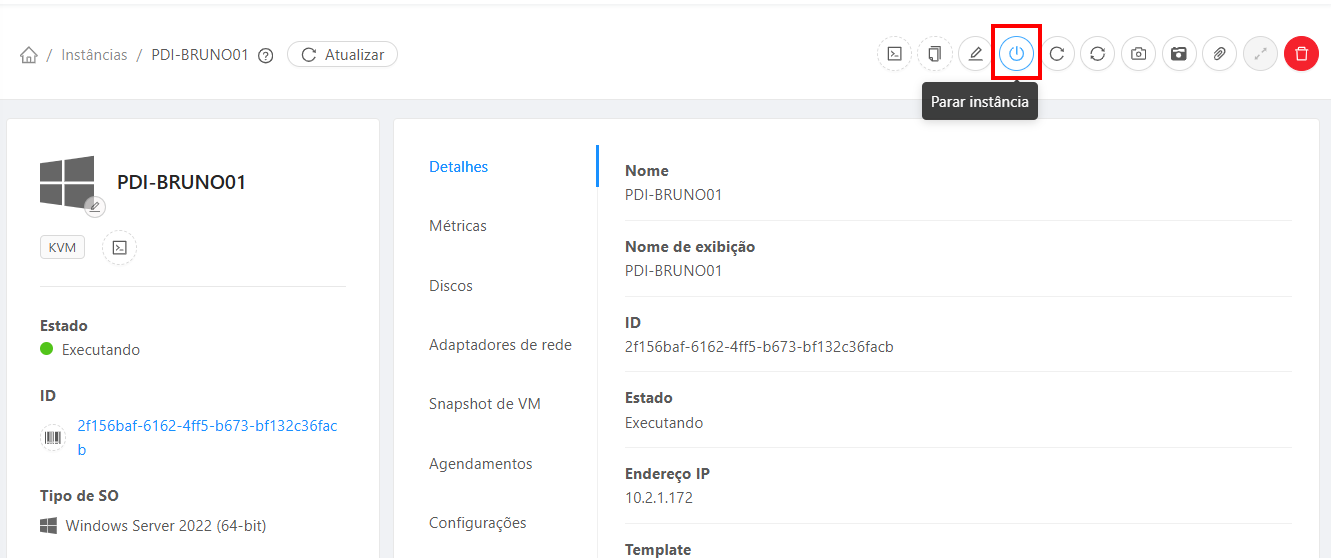
Task: Switch to the Métricas tab
Action: coord(458,226)
